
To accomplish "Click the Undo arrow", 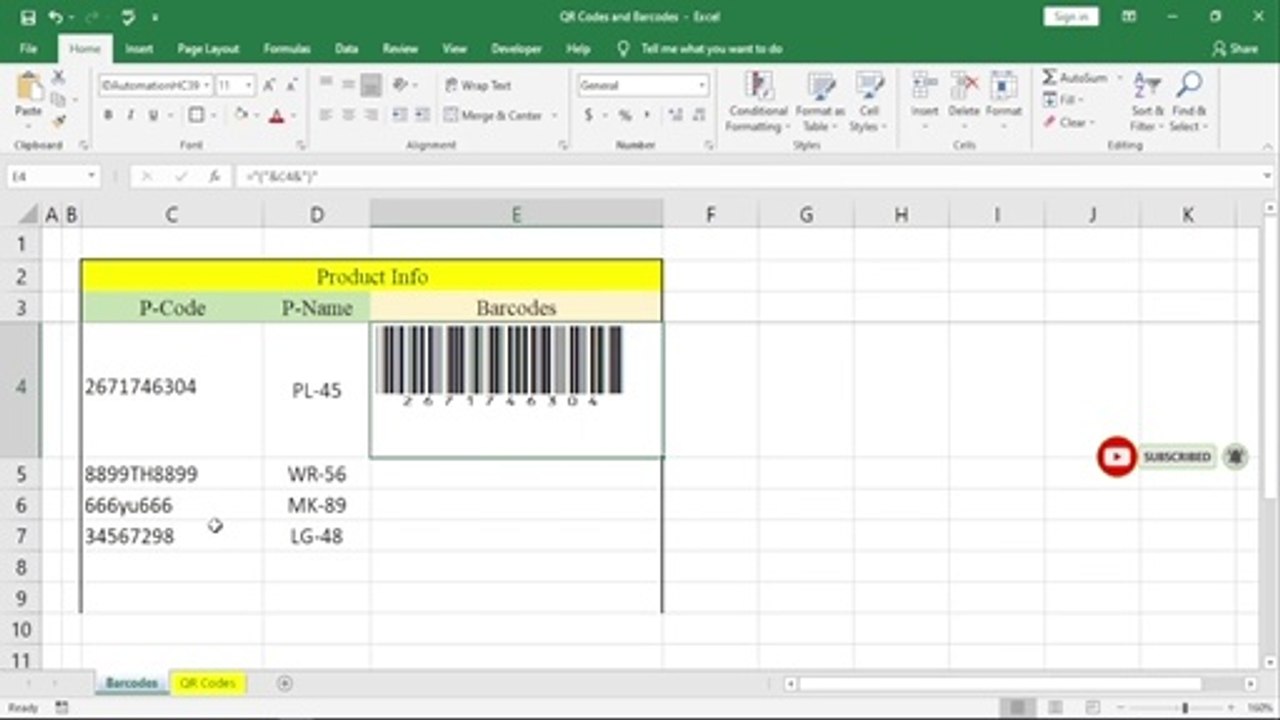I will [55, 17].
